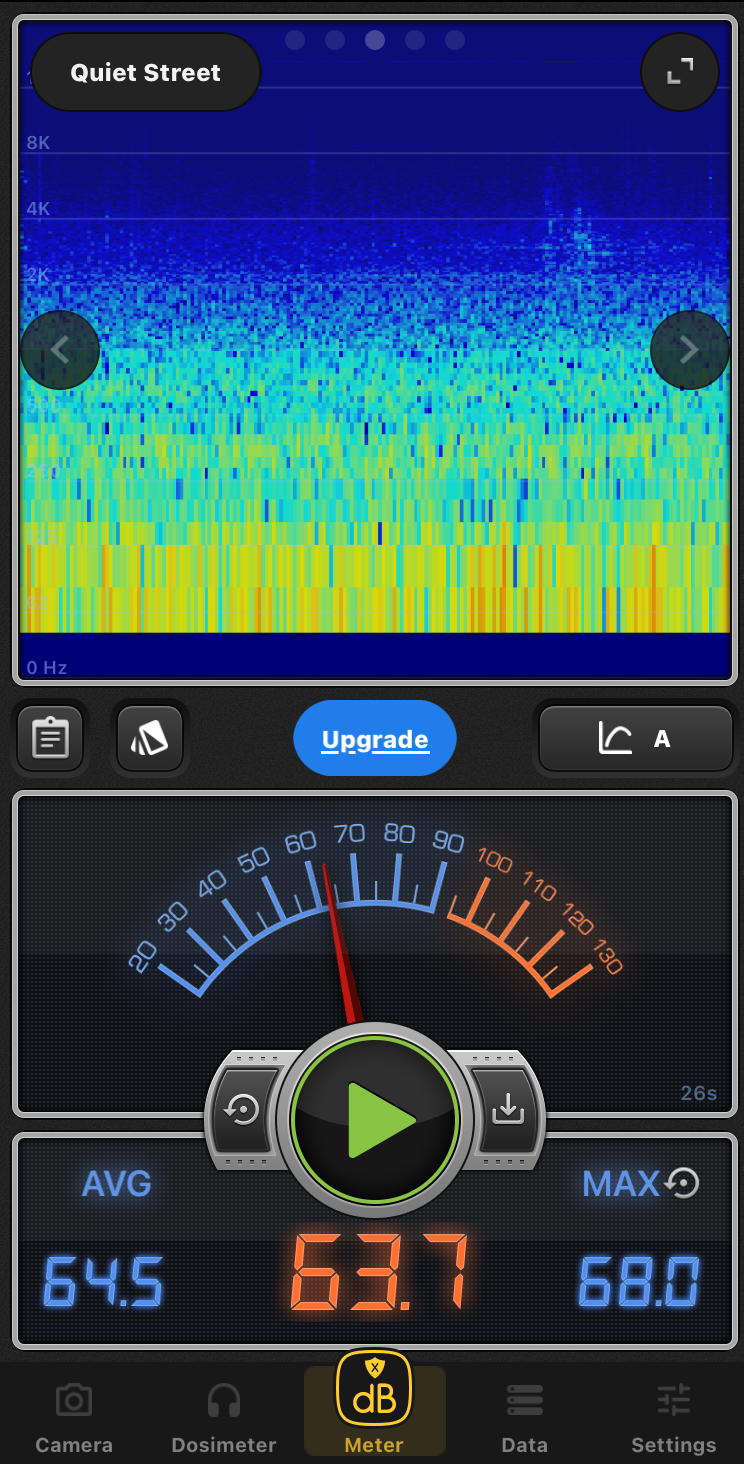The height and width of the screenshot is (1464, 744).
Task: Open the Data tab
Action: click(524, 1418)
